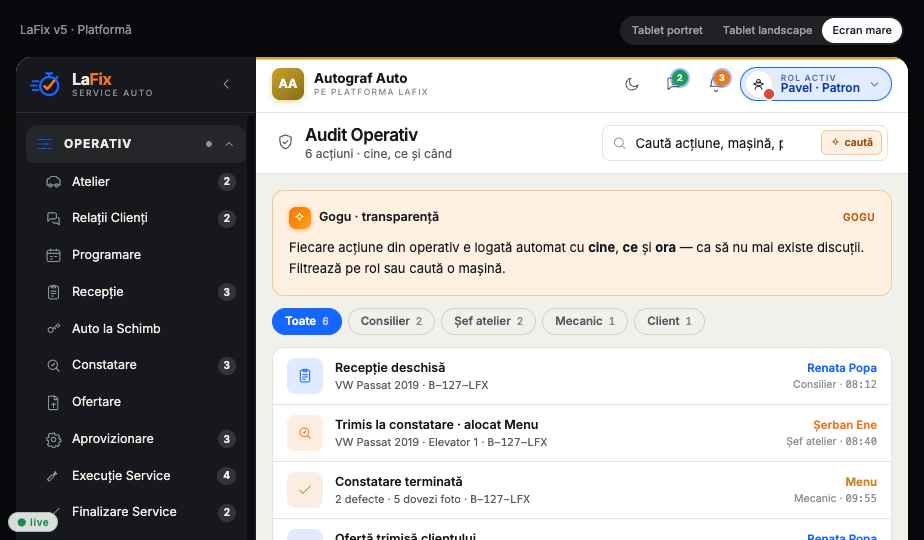Image resolution: width=924 pixels, height=540 pixels.
Task: Open the Constatare terminată log entry
Action: (582, 490)
